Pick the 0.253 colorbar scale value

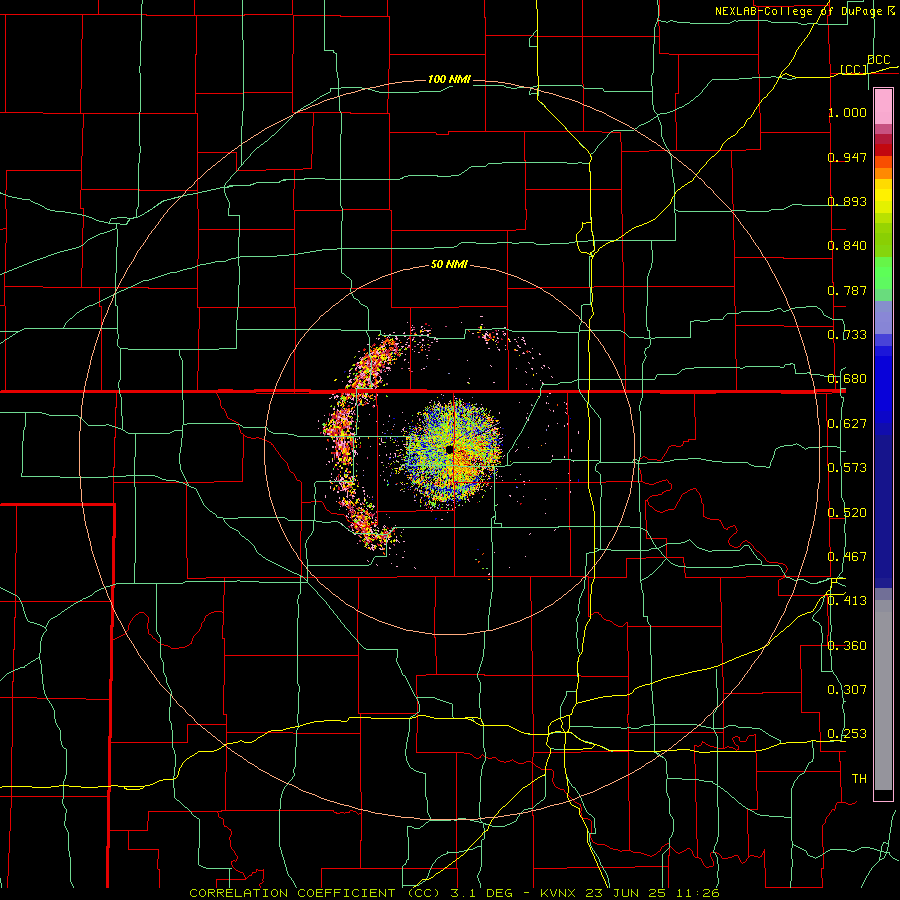click(847, 734)
